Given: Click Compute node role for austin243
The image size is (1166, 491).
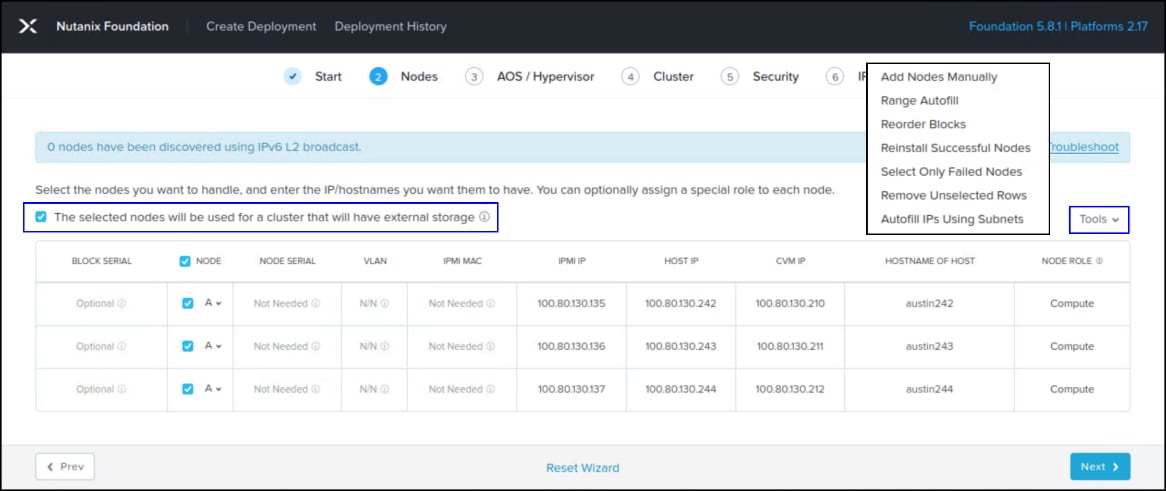Looking at the screenshot, I should click(1072, 346).
